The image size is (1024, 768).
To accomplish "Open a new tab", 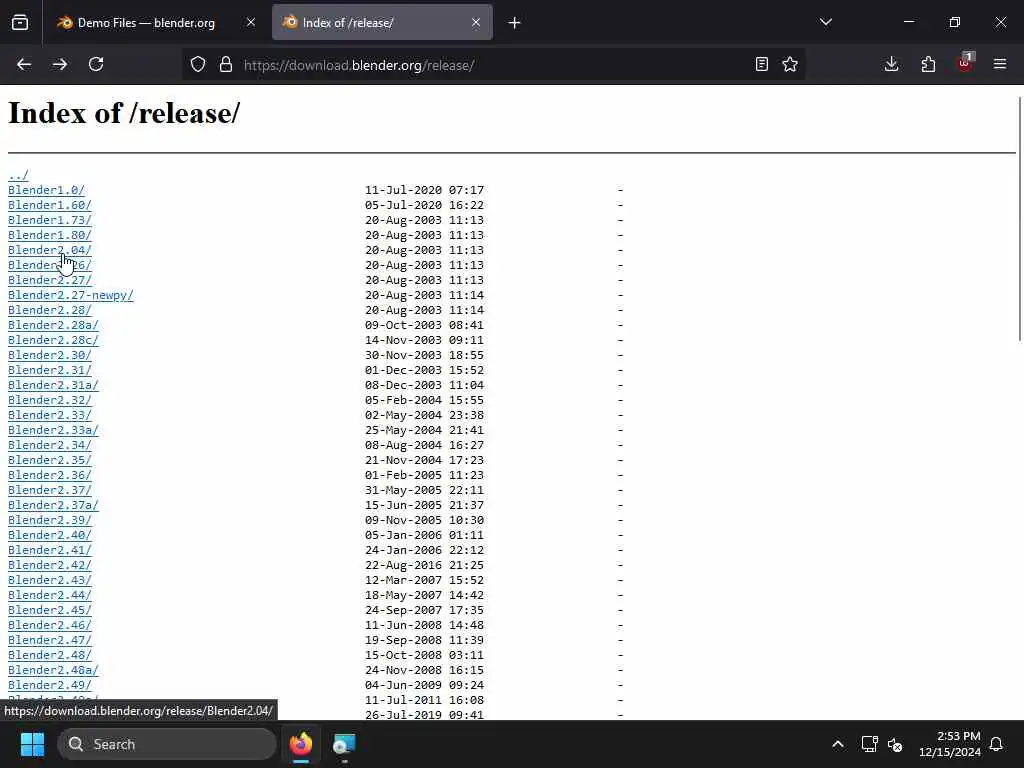I will (x=515, y=24).
